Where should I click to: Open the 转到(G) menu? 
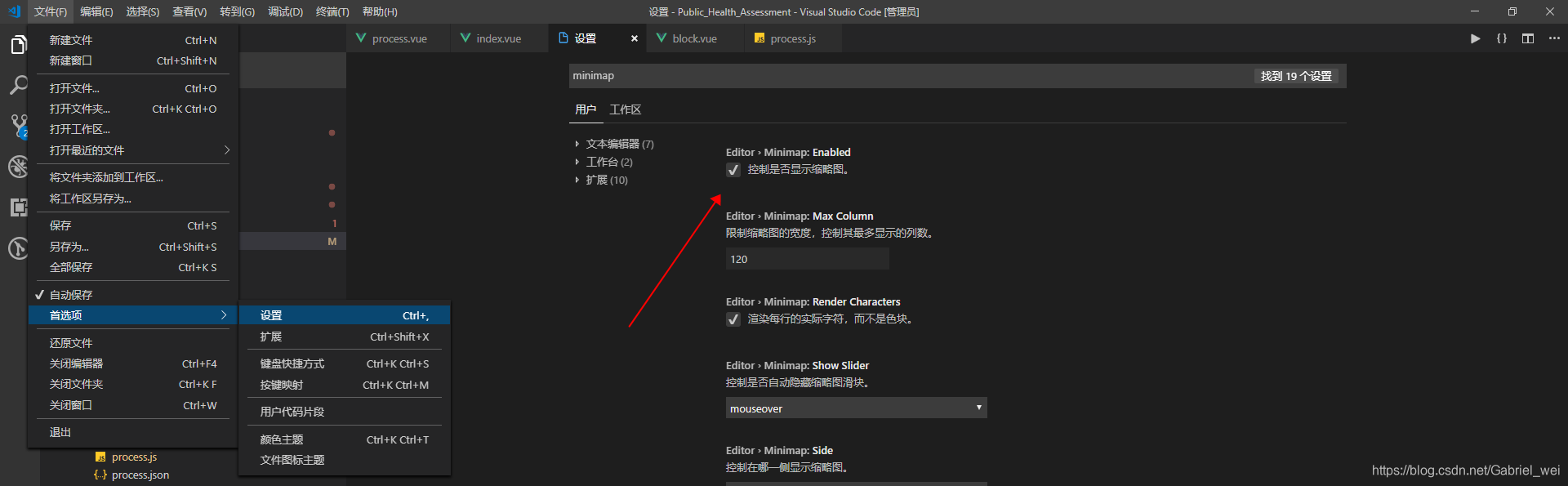237,11
